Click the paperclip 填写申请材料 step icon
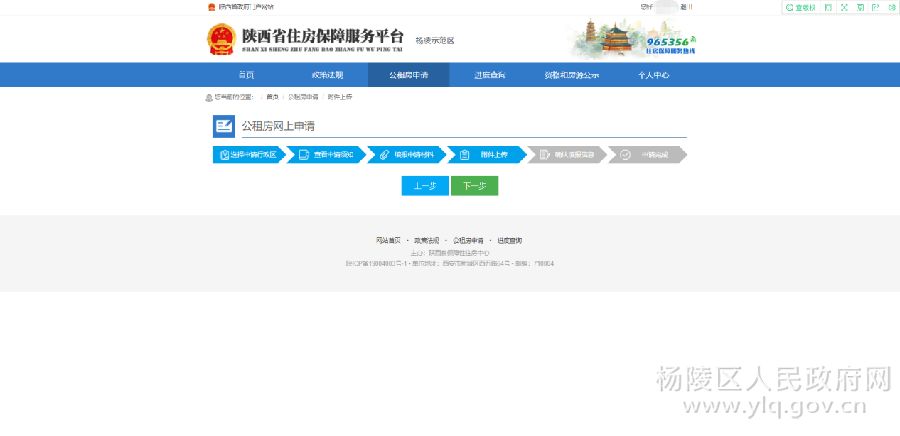 tap(384, 155)
